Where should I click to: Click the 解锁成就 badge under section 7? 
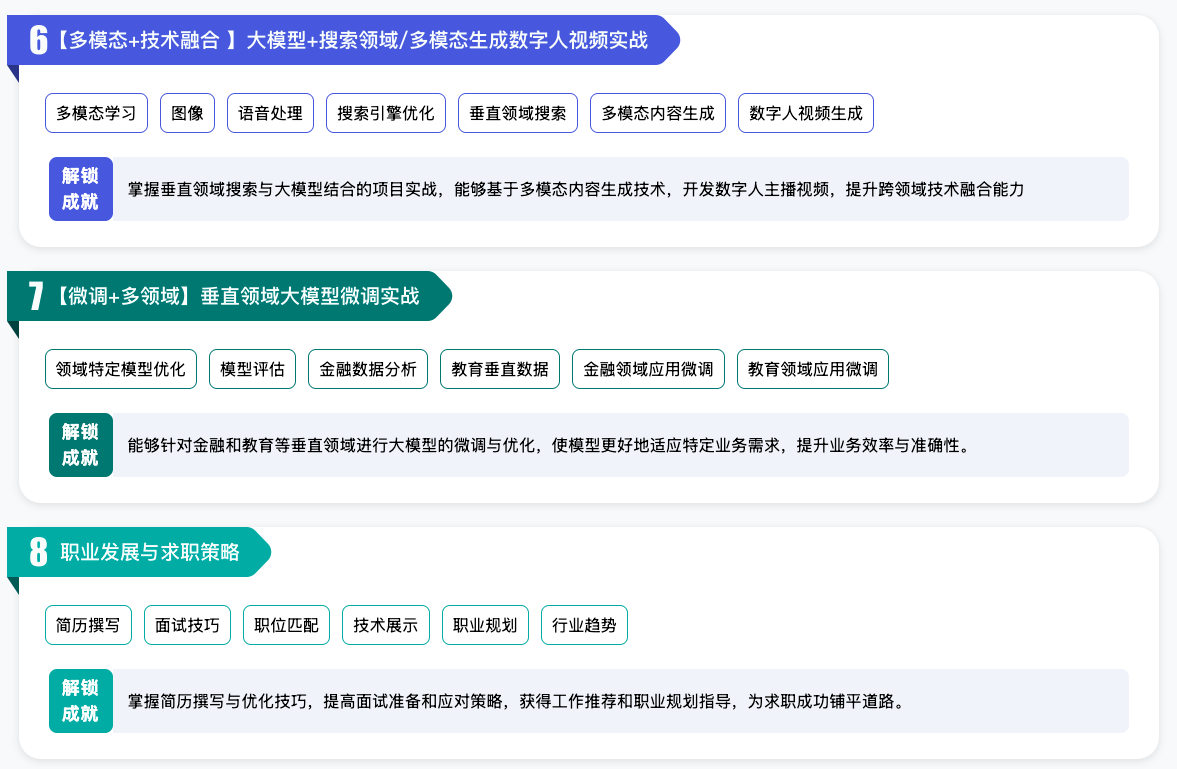pos(80,444)
